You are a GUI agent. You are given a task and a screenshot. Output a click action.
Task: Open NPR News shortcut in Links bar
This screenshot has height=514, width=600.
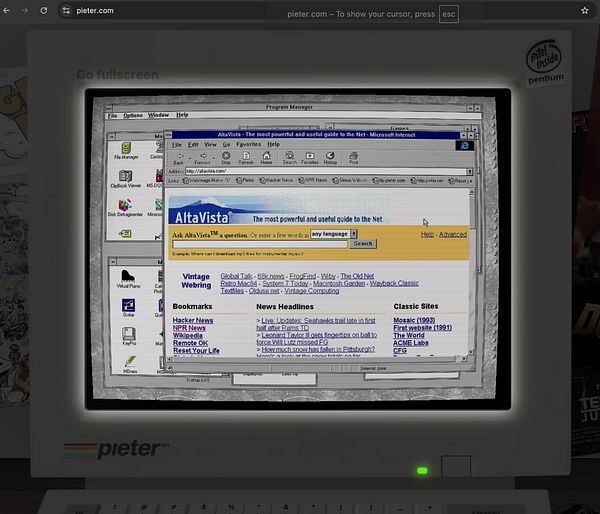pyautogui.click(x=313, y=180)
